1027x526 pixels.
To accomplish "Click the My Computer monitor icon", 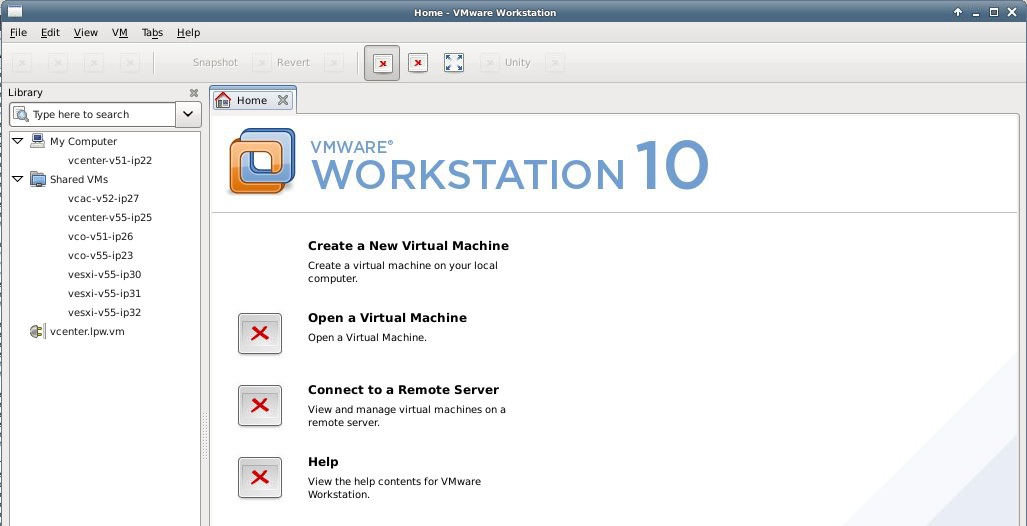I will (x=37, y=141).
